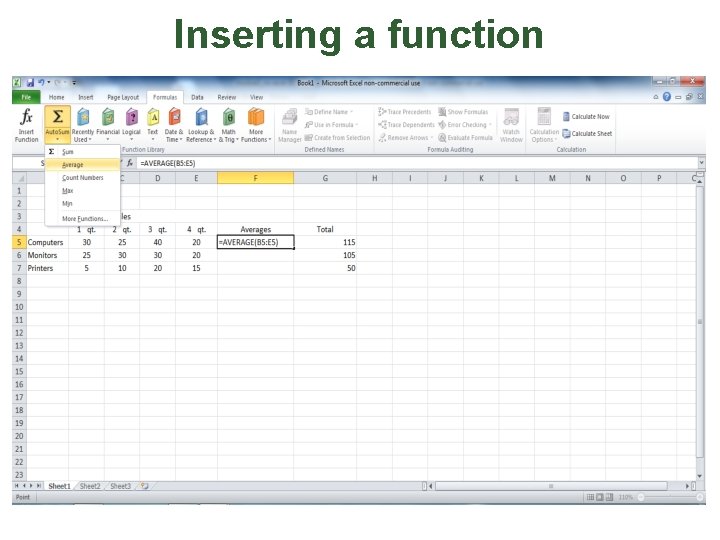The width and height of the screenshot is (720, 540).
Task: Click Trace Precedents
Action: click(405, 112)
